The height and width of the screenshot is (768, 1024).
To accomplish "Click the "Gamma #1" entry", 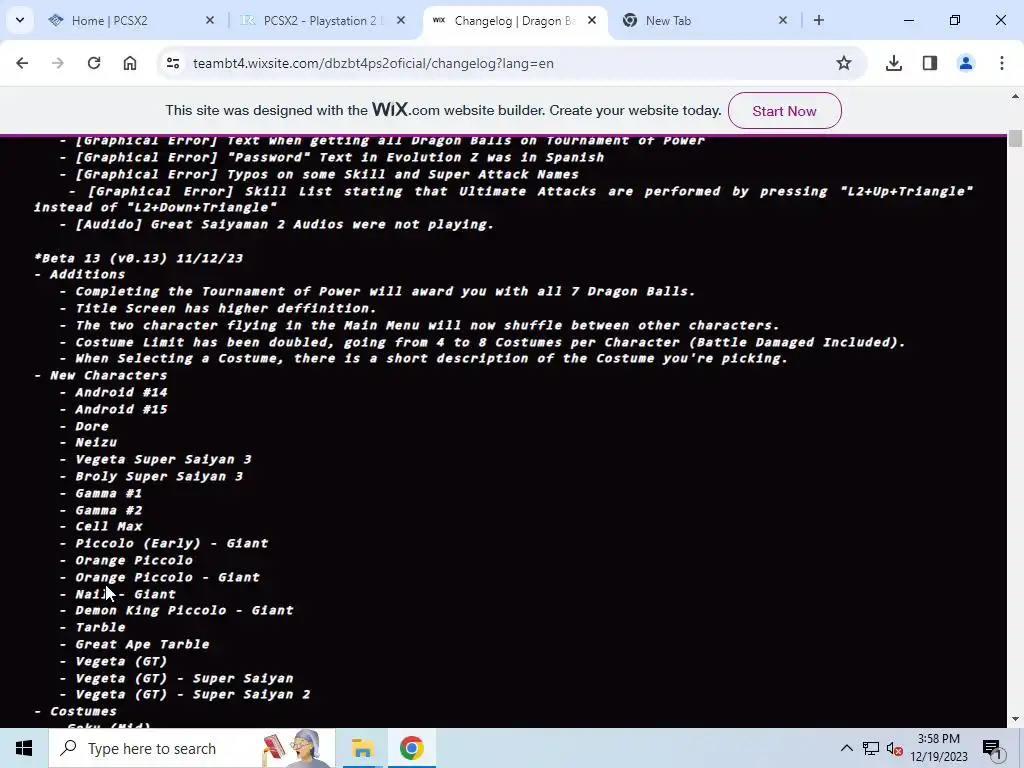I will (108, 494).
